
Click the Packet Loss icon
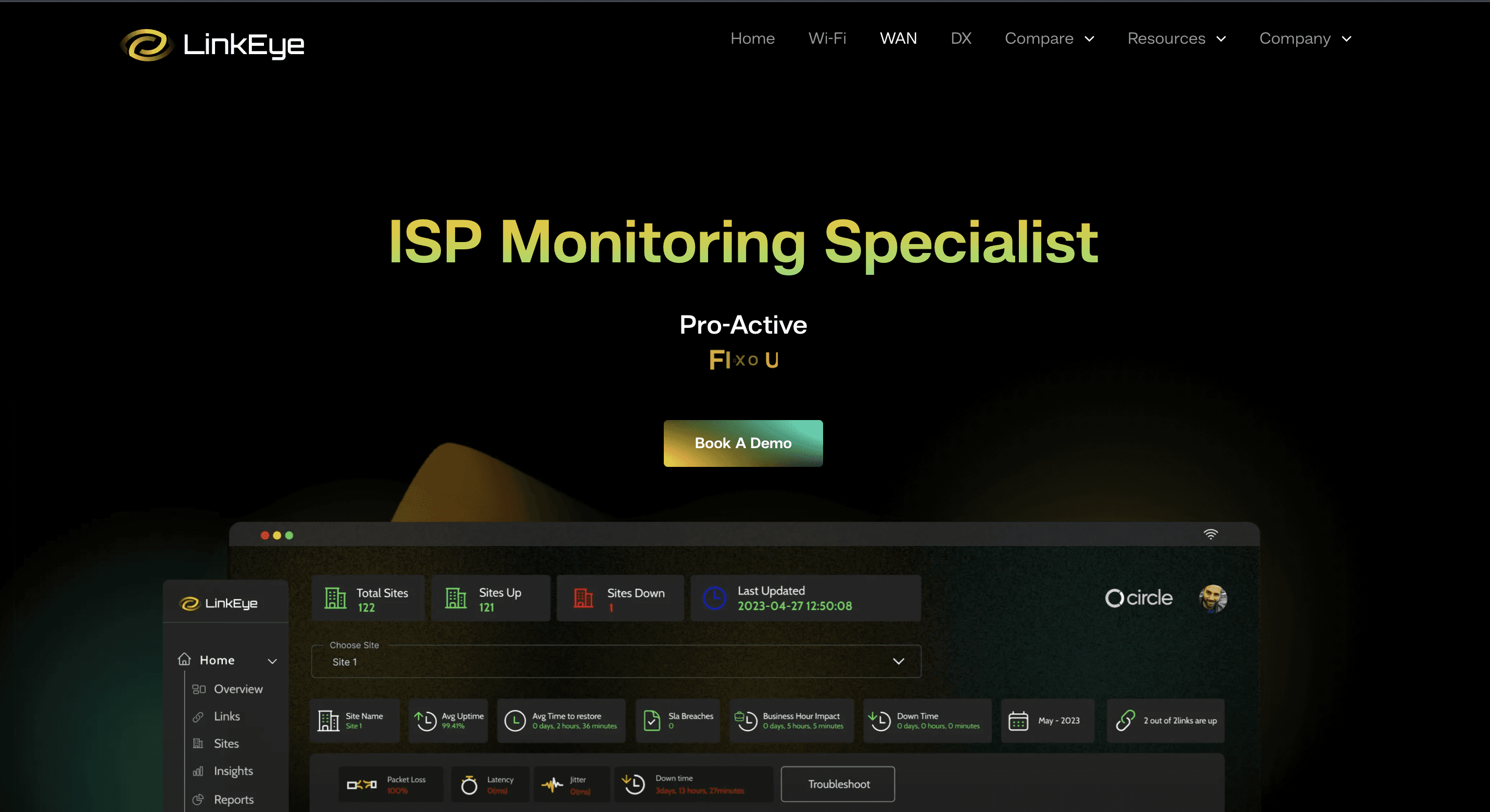[361, 785]
